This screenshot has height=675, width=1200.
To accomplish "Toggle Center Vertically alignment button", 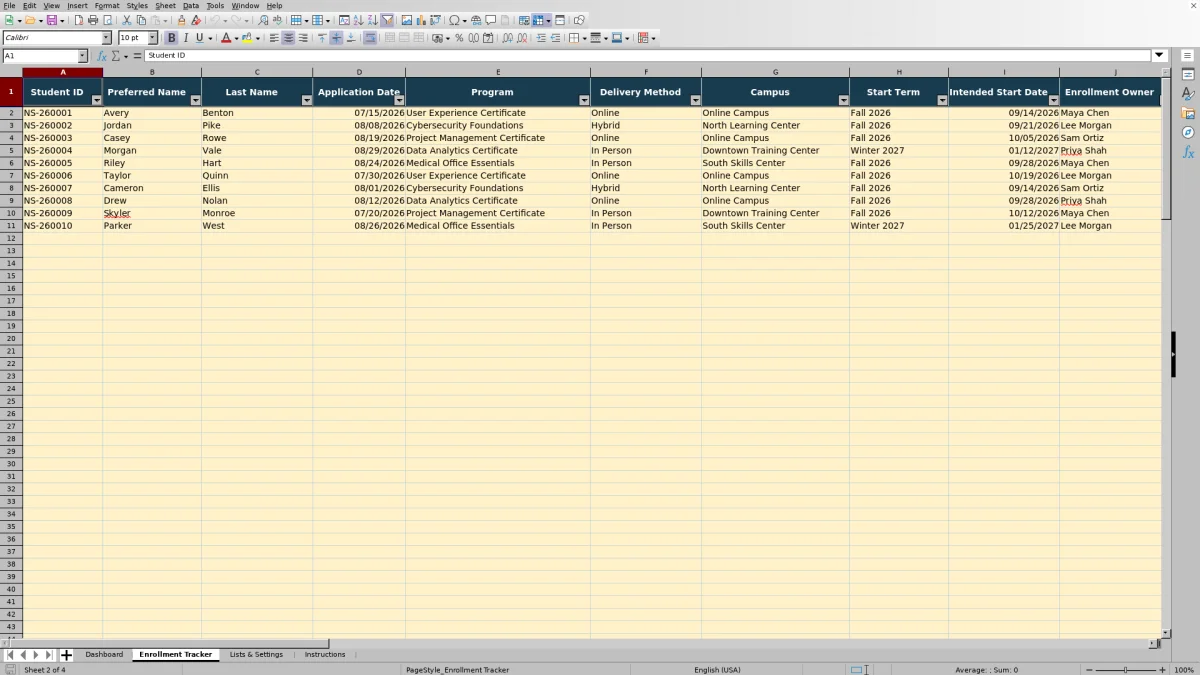I will click(x=336, y=38).
